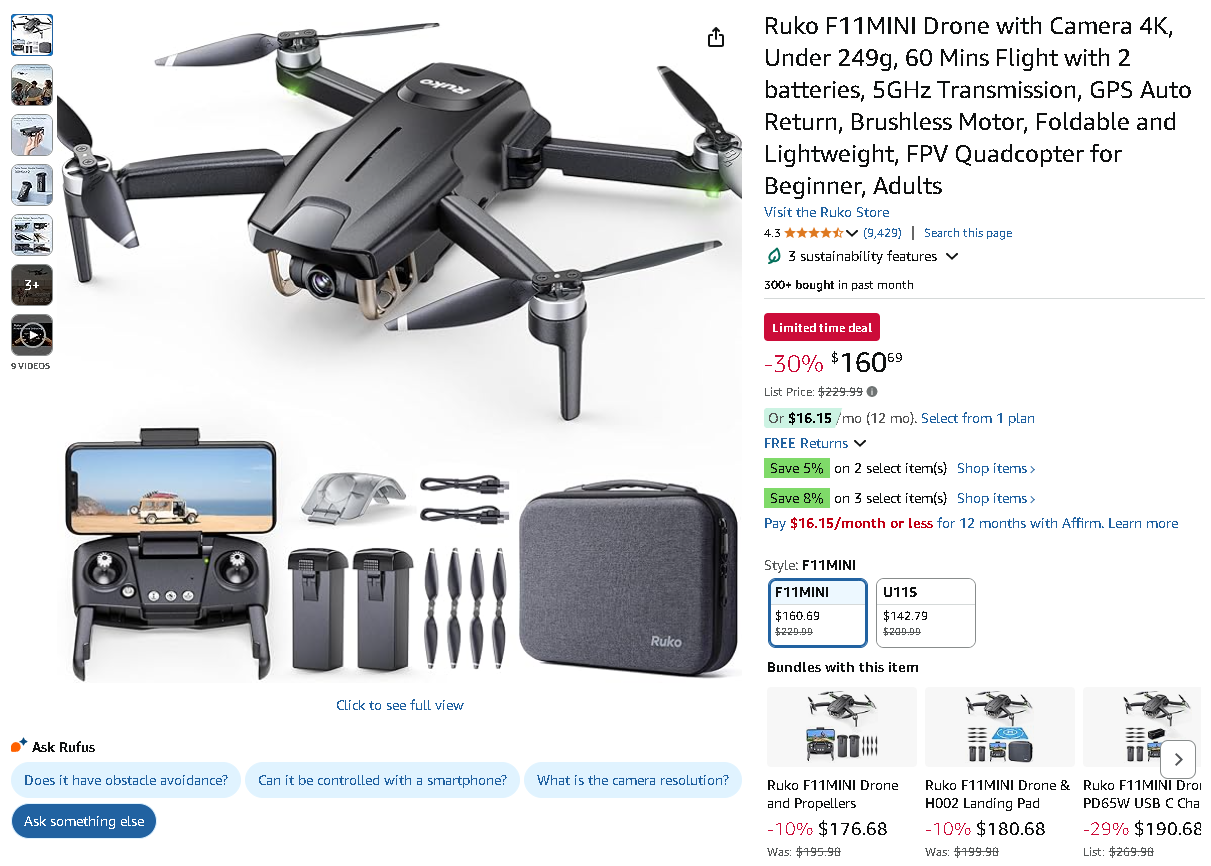Image resolution: width=1211 pixels, height=866 pixels.
Task: Open the 9,429 ratings count link
Action: click(x=882, y=233)
